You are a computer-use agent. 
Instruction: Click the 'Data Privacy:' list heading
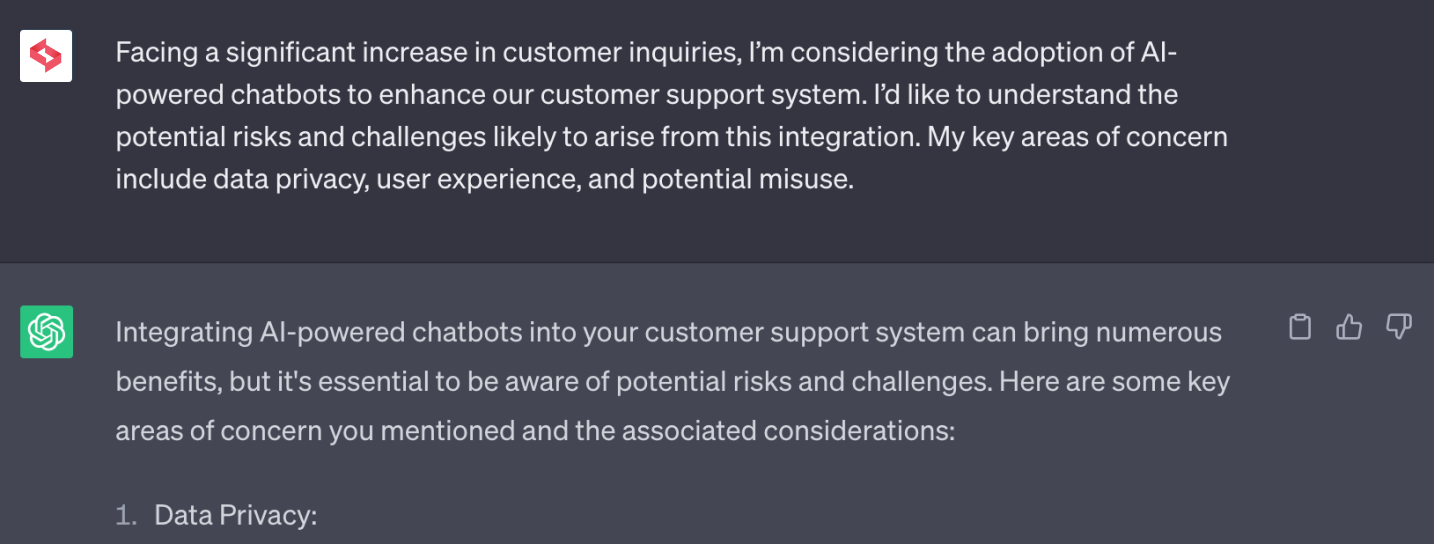(x=235, y=516)
